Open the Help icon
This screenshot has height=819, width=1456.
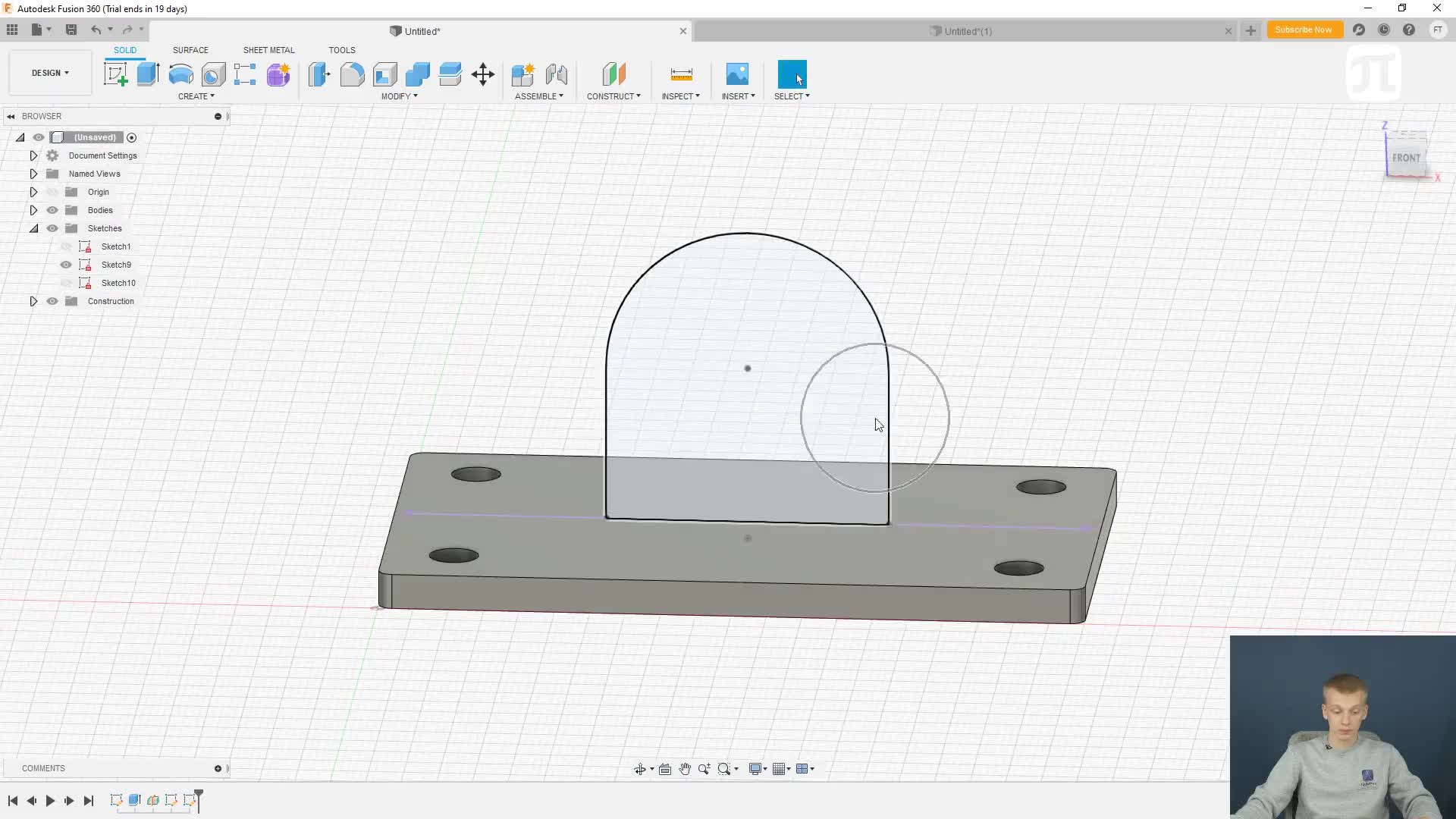tap(1409, 30)
